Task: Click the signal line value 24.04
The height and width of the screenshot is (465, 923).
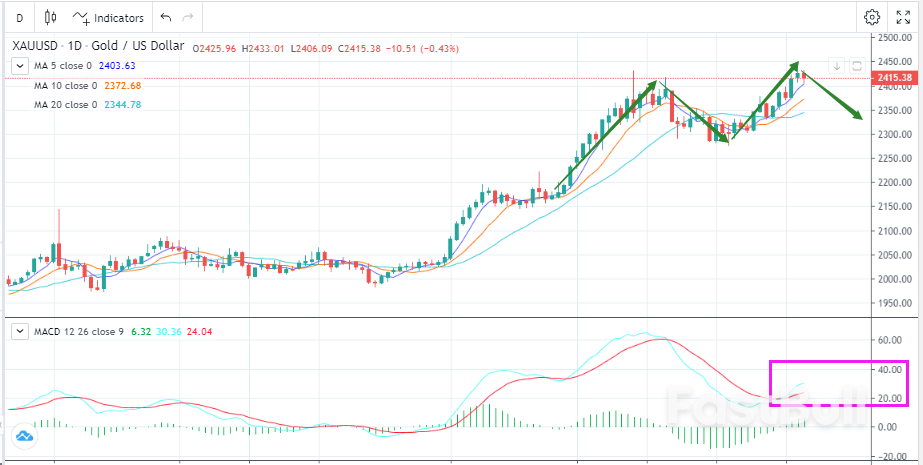Action: tap(200, 331)
